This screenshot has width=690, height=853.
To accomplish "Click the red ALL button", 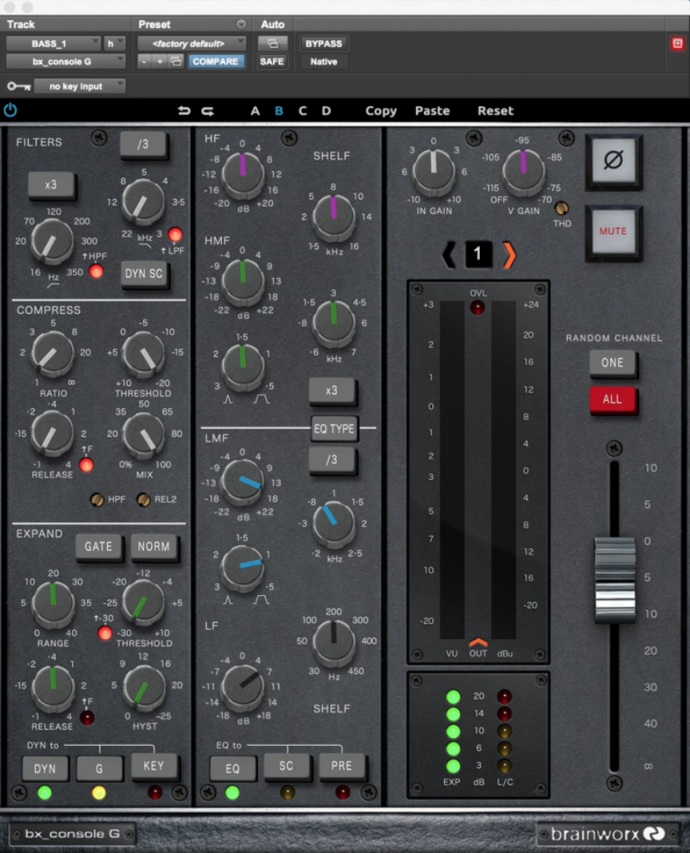I will (613, 399).
